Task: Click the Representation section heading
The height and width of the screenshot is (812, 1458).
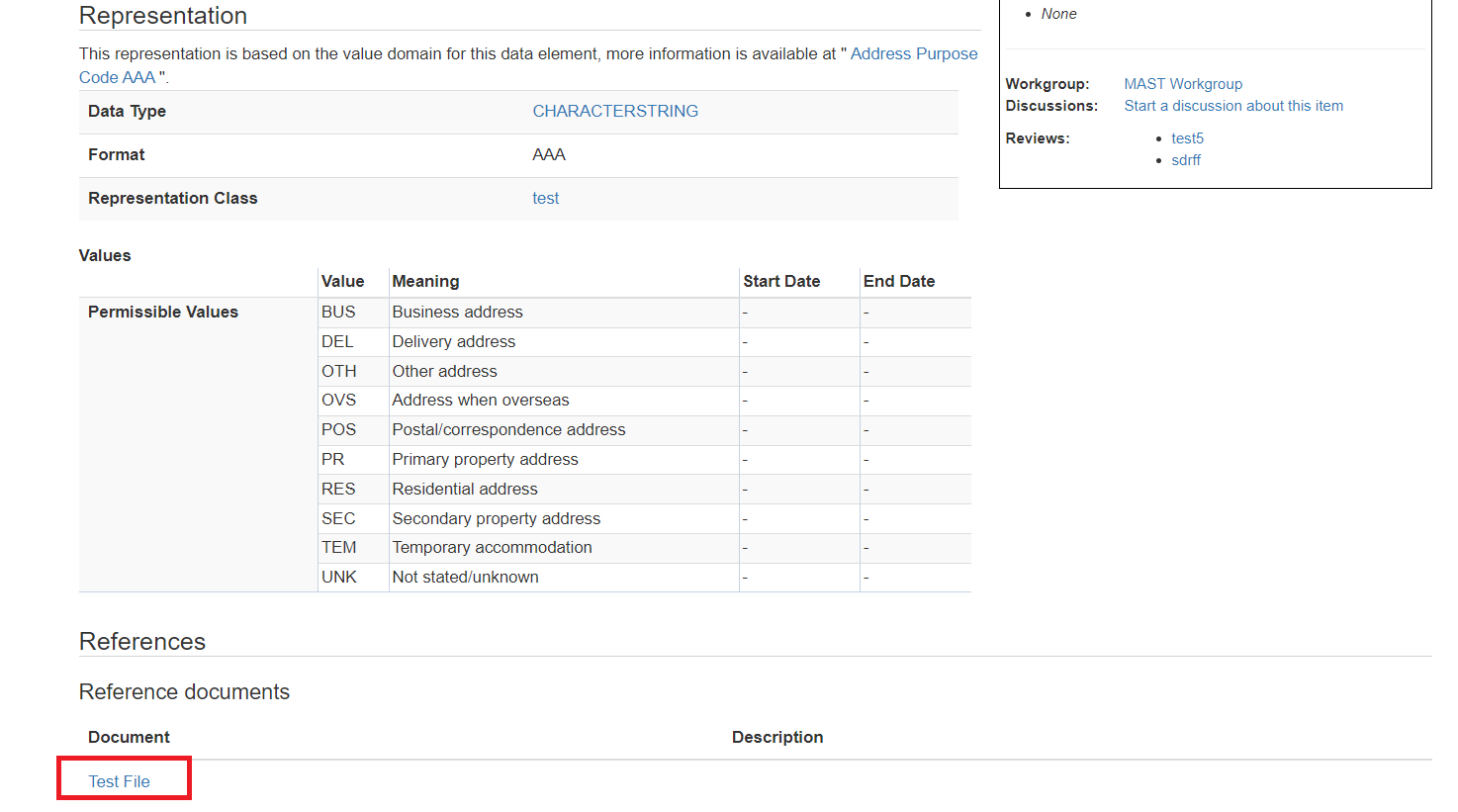Action: coord(163,16)
